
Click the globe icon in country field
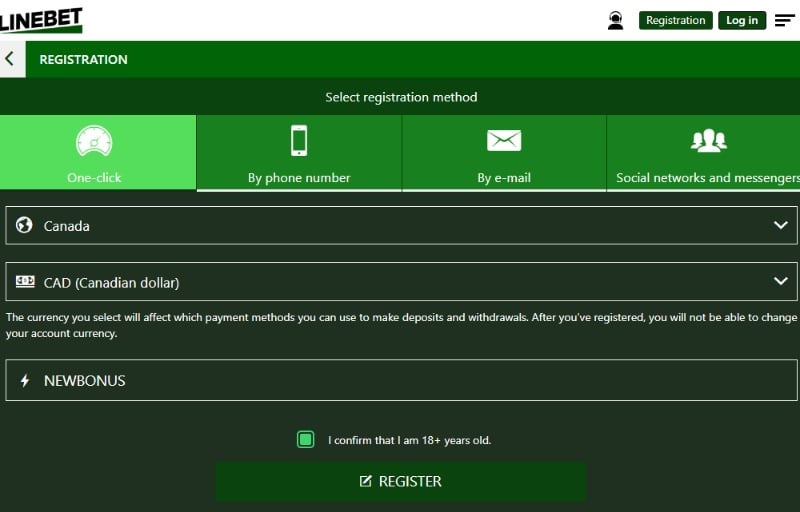tap(24, 225)
